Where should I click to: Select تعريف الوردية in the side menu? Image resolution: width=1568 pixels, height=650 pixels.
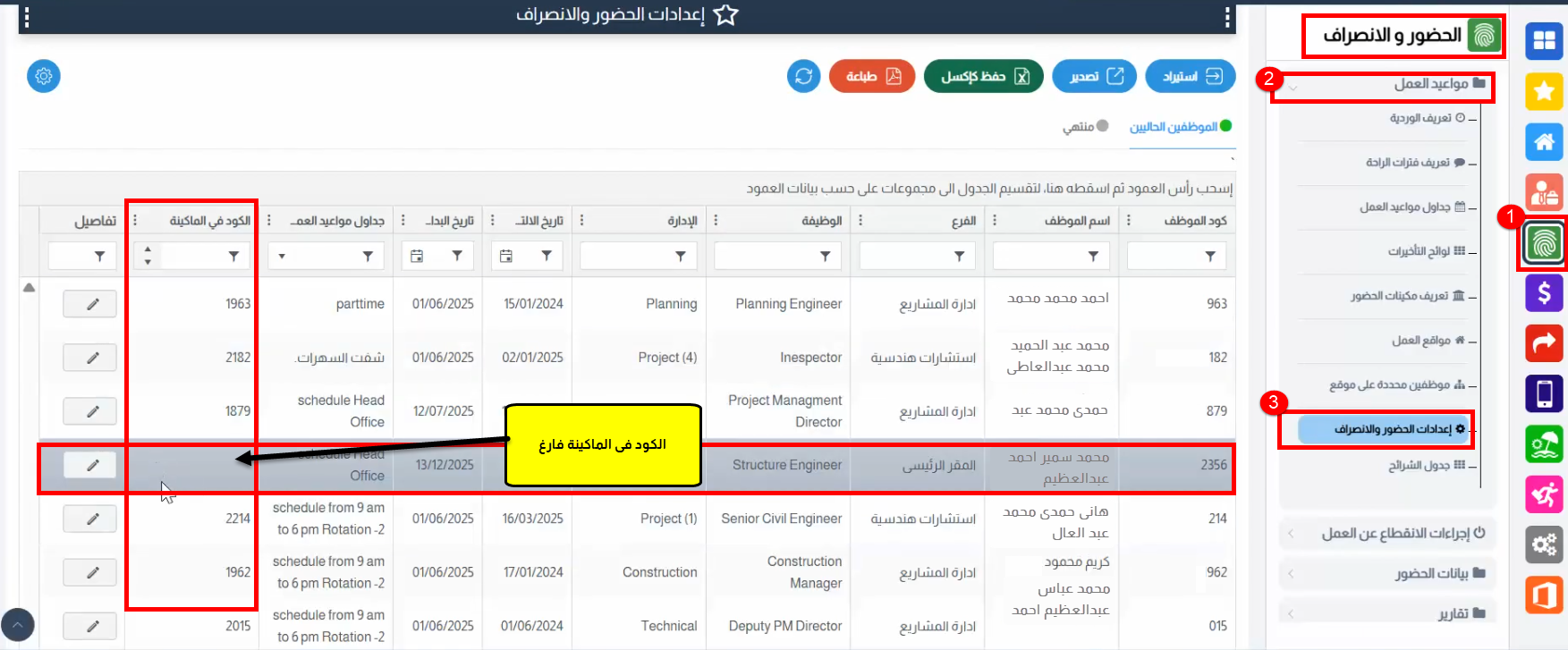[1420, 118]
